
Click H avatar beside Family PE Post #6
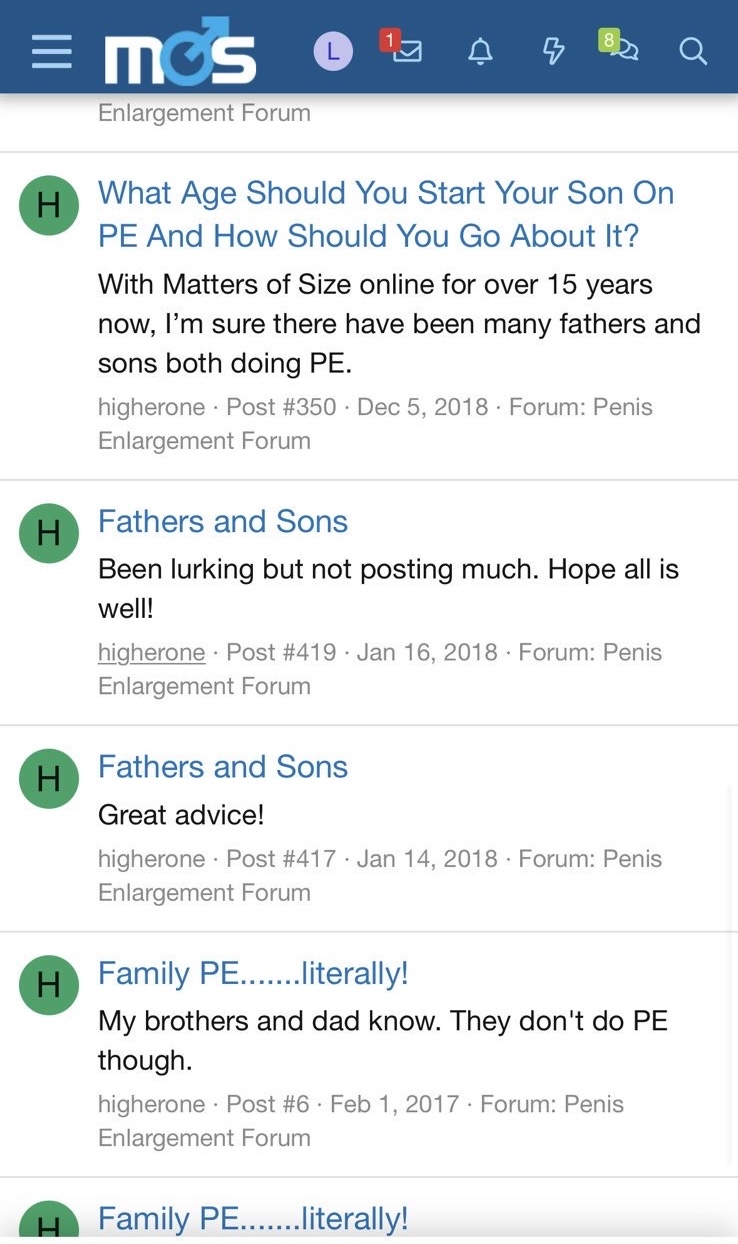49,985
